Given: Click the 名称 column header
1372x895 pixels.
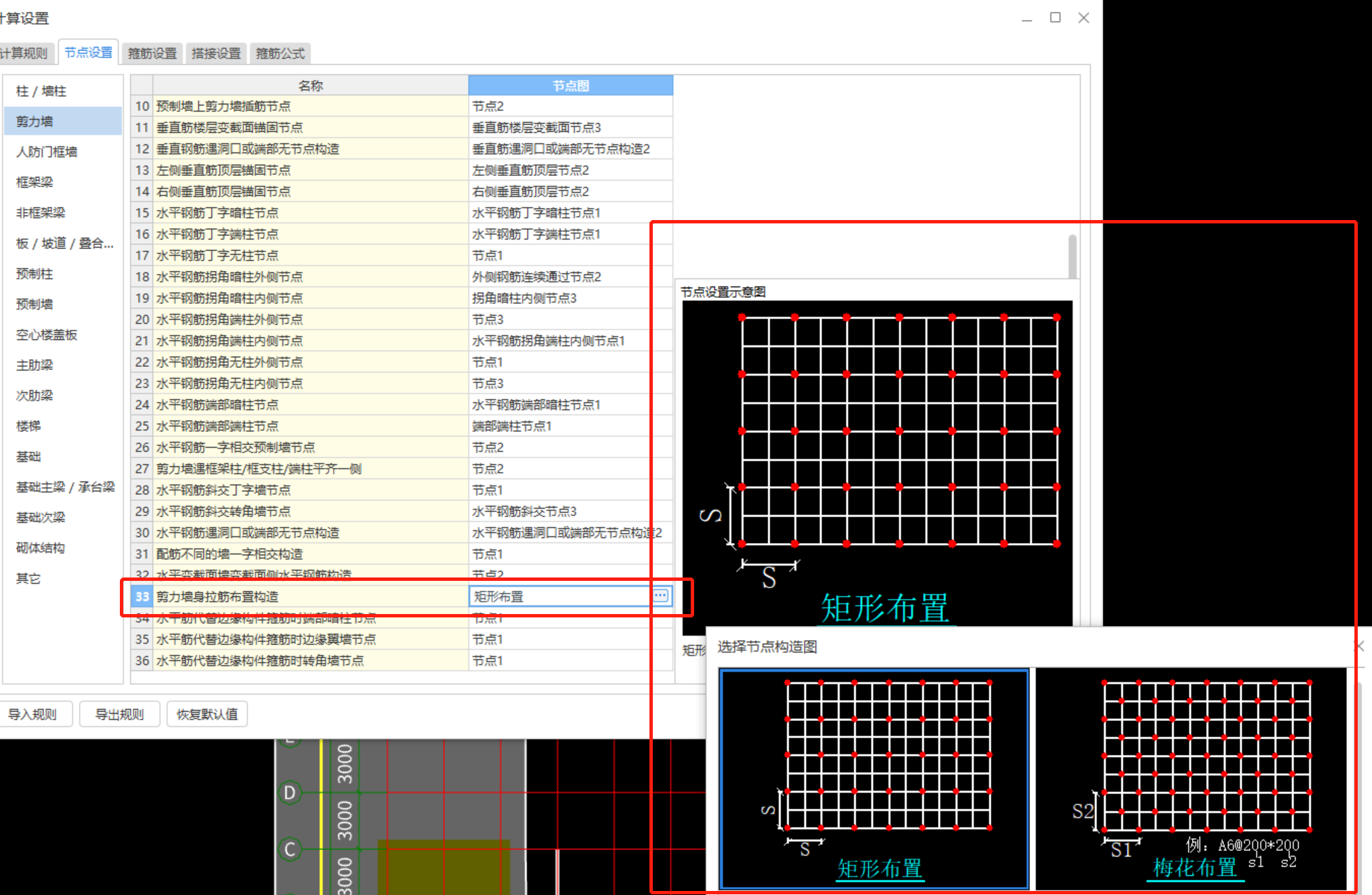Looking at the screenshot, I should (x=310, y=85).
